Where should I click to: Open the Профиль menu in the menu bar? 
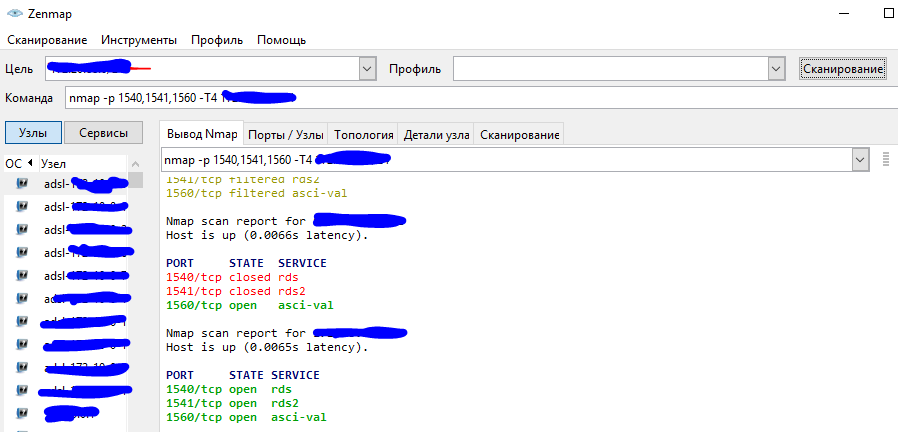coord(217,40)
